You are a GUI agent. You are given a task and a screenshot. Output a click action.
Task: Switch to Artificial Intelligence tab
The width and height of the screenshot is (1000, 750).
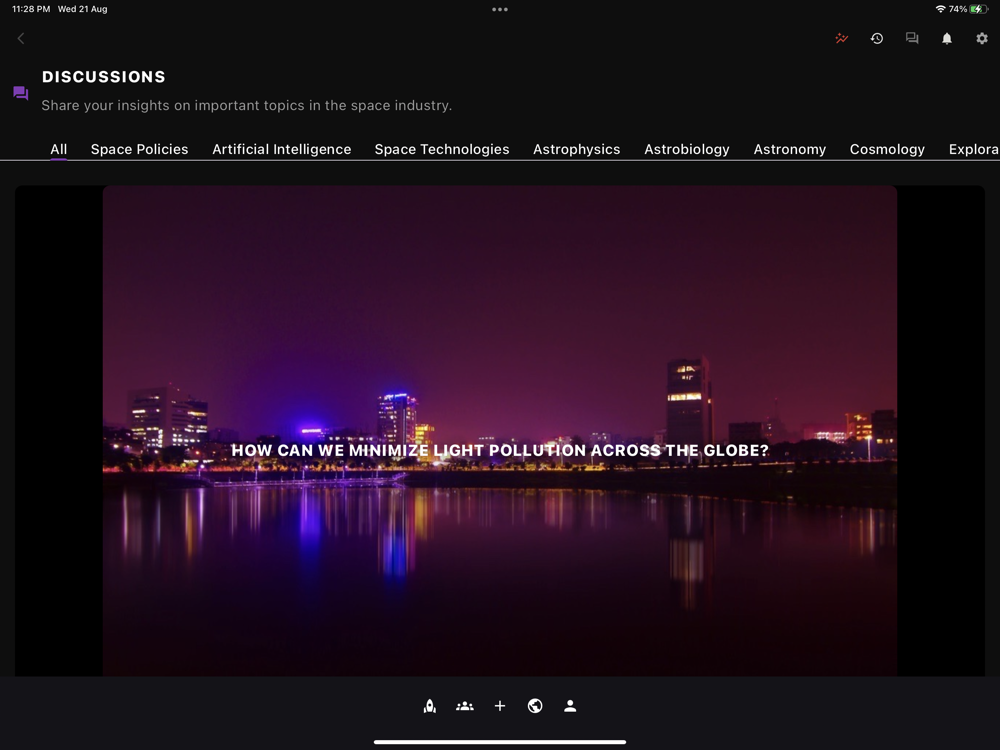click(282, 149)
